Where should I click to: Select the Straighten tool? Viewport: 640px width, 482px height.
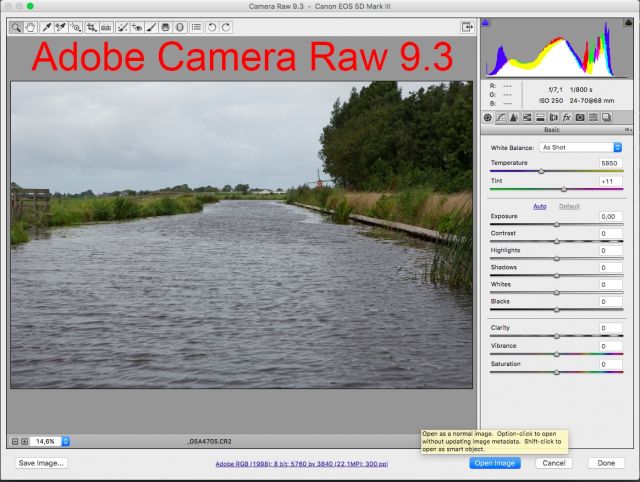click(x=106, y=27)
